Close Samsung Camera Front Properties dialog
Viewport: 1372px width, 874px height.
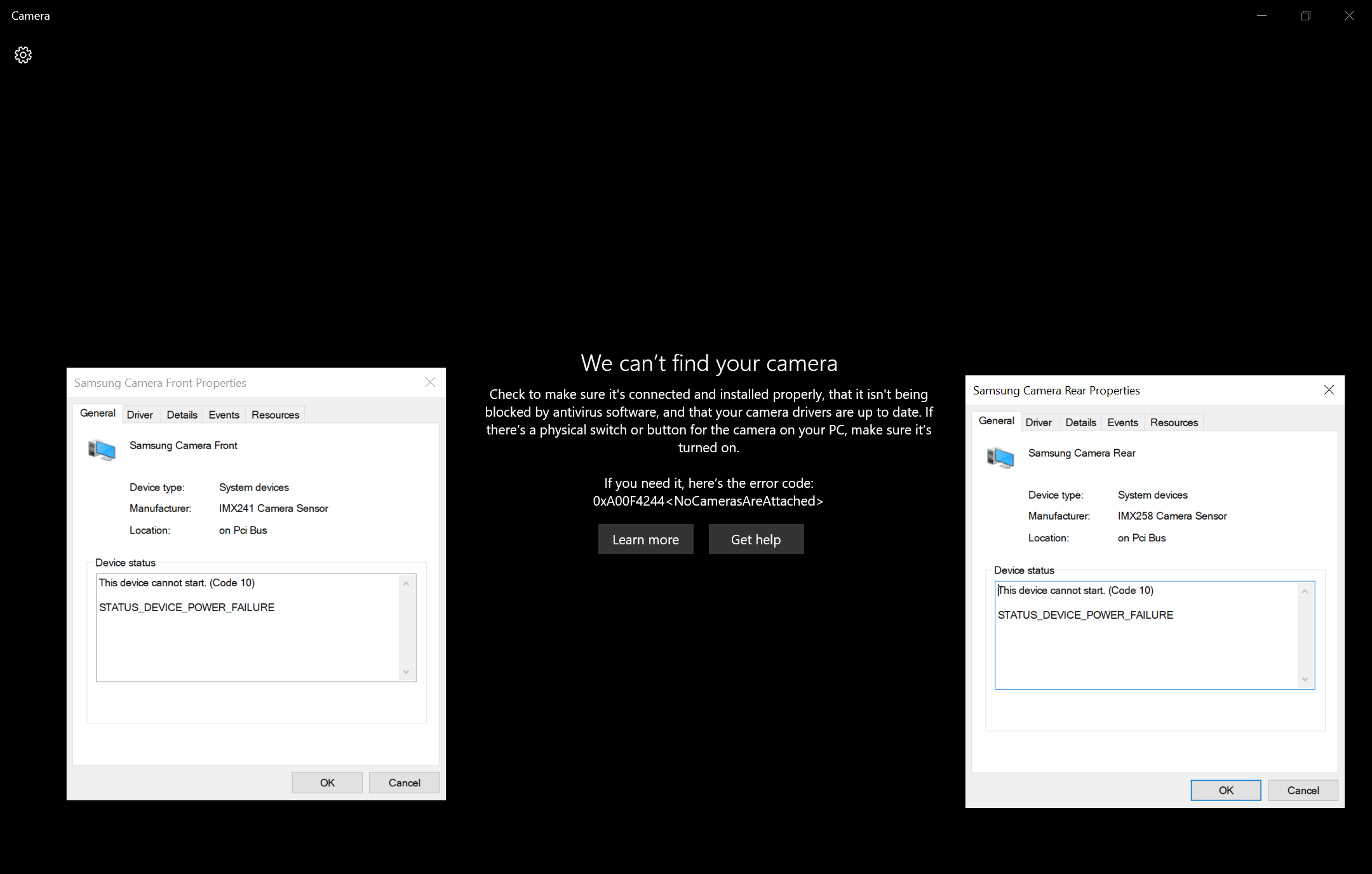(430, 382)
